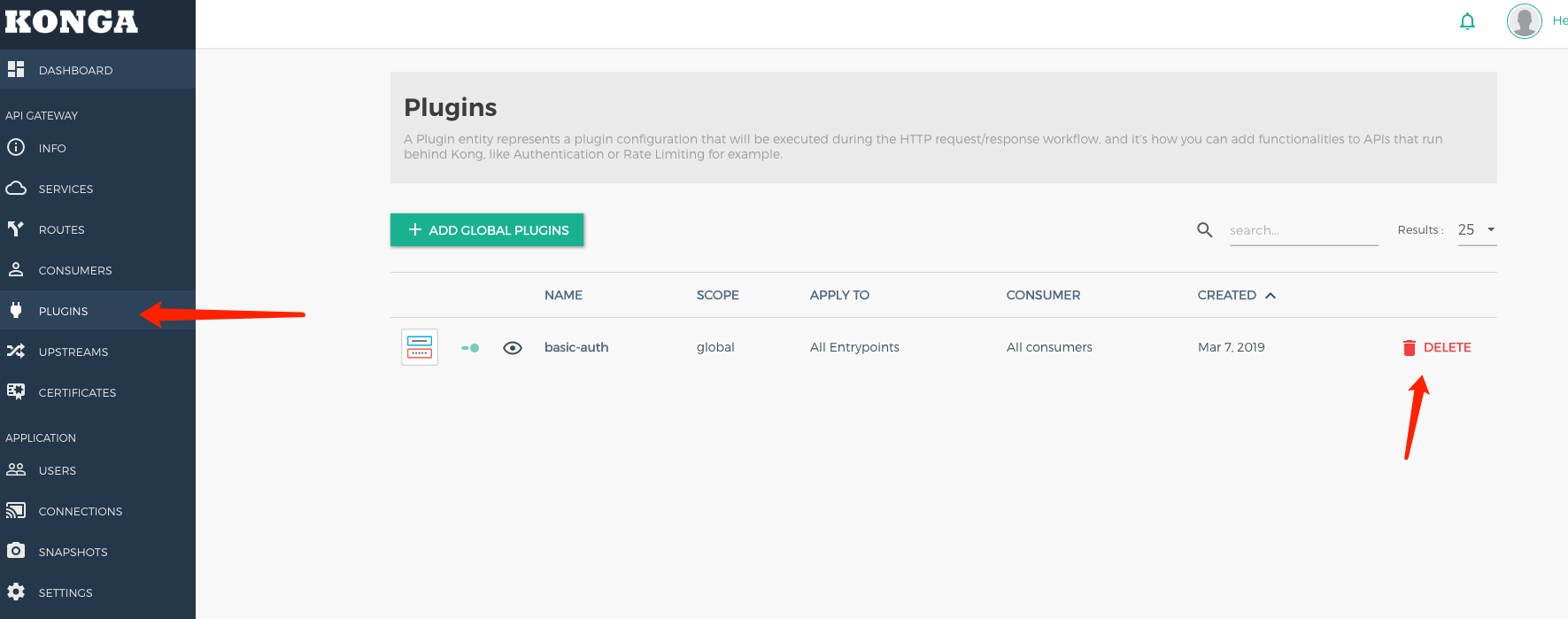This screenshot has height=619, width=1568.
Task: Click the Info circle icon
Action: point(16,147)
